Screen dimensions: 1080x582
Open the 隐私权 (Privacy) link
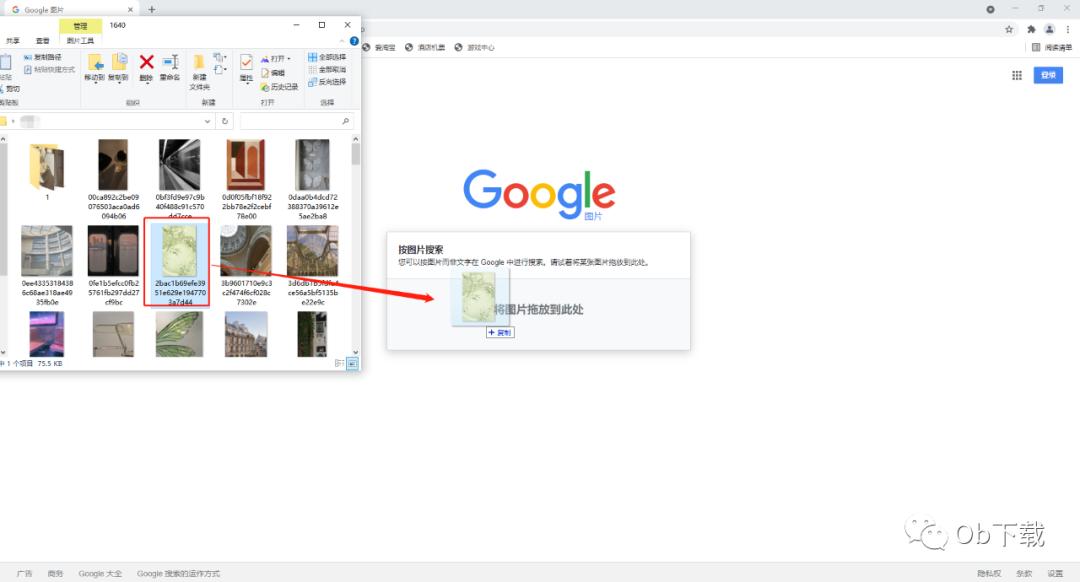(988, 573)
